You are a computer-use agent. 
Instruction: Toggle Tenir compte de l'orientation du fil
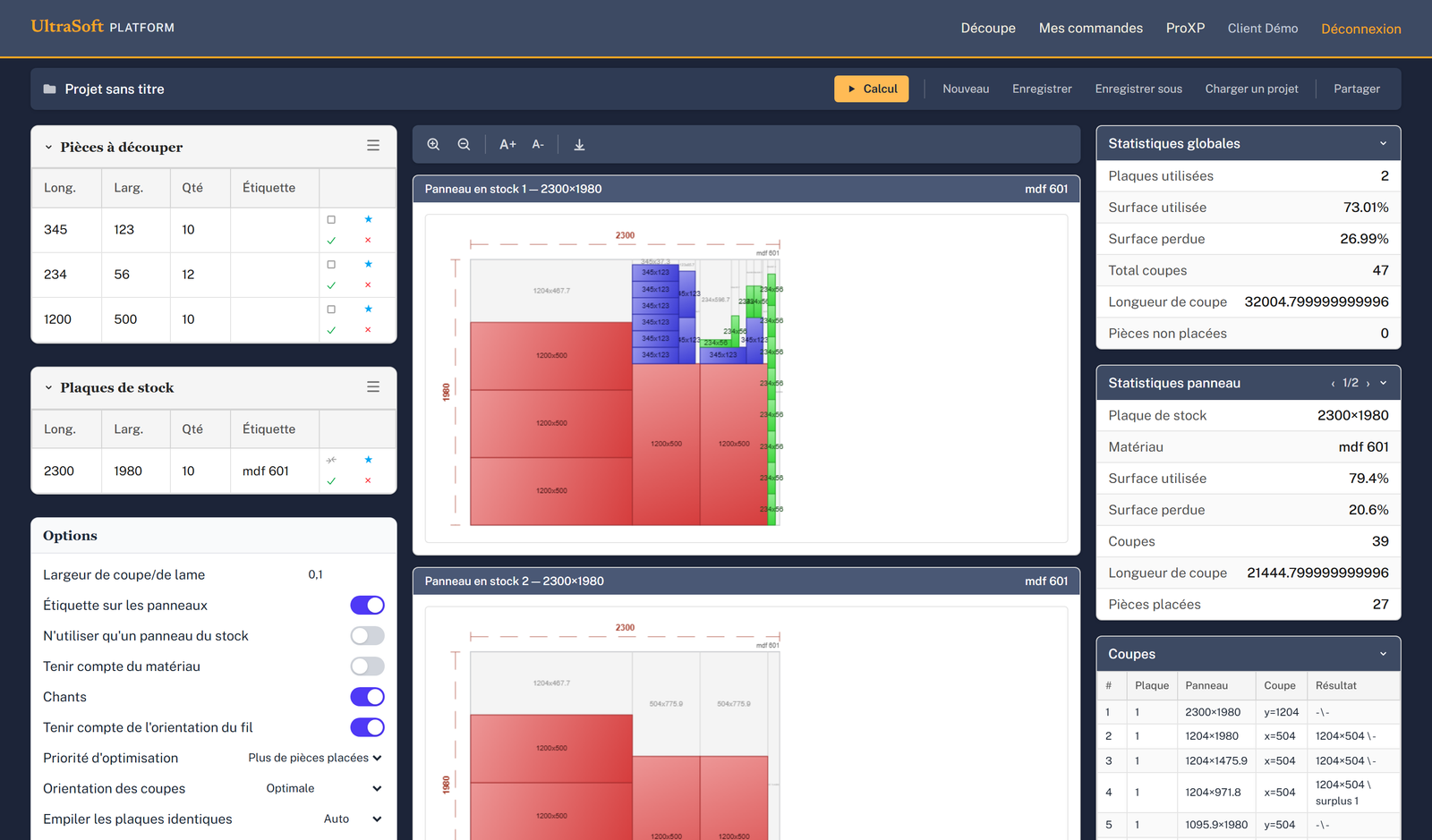coord(367,727)
